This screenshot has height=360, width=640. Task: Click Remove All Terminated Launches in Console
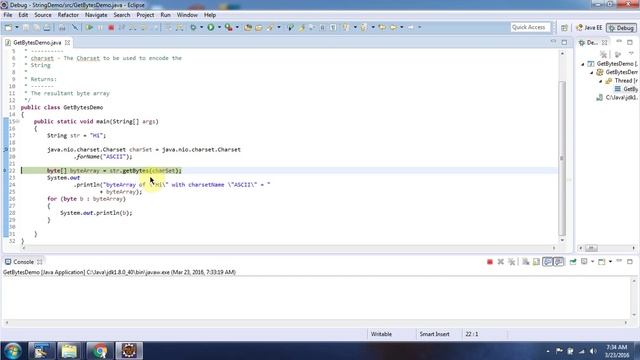pos(511,262)
